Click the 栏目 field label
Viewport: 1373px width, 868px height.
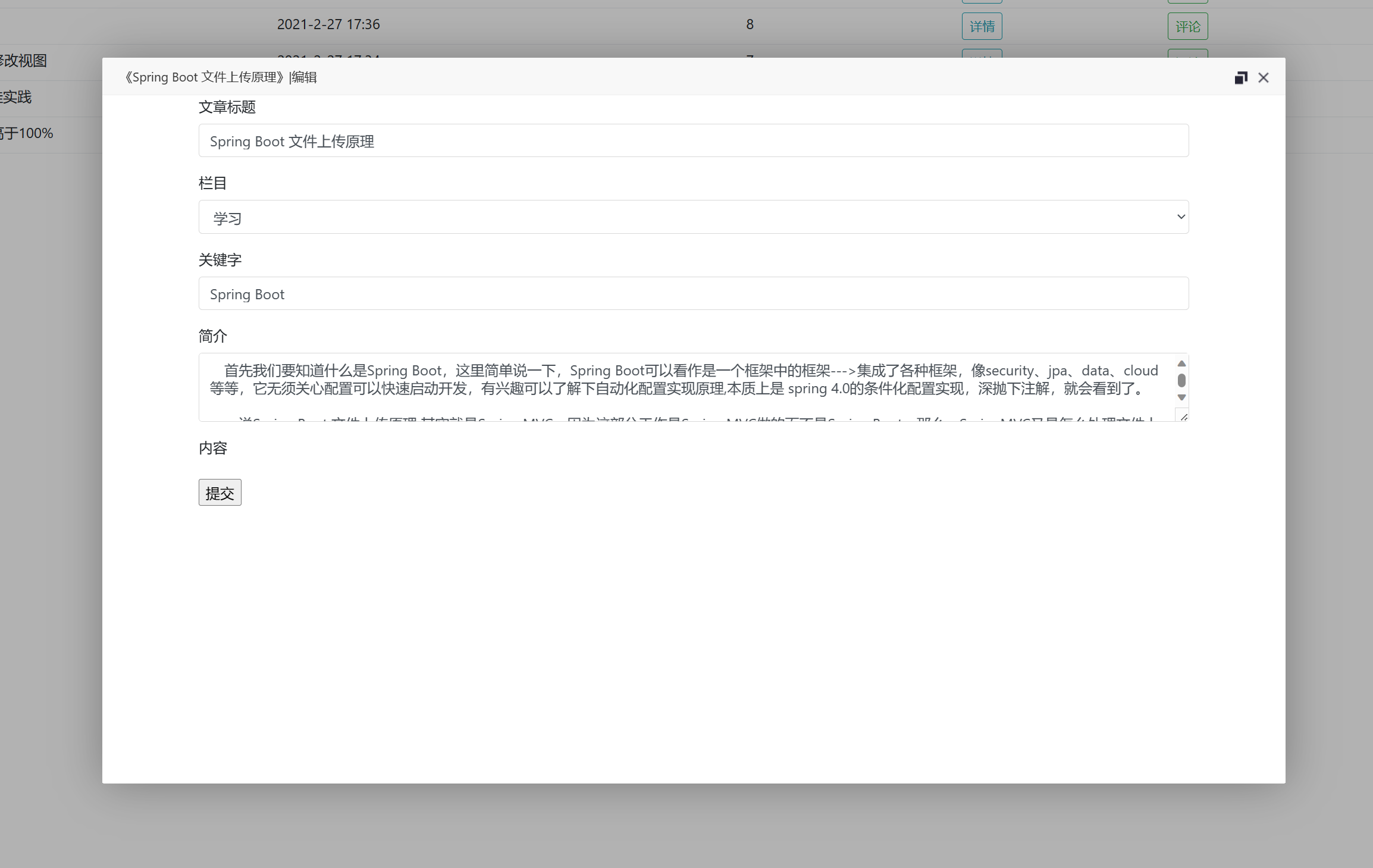tap(212, 183)
